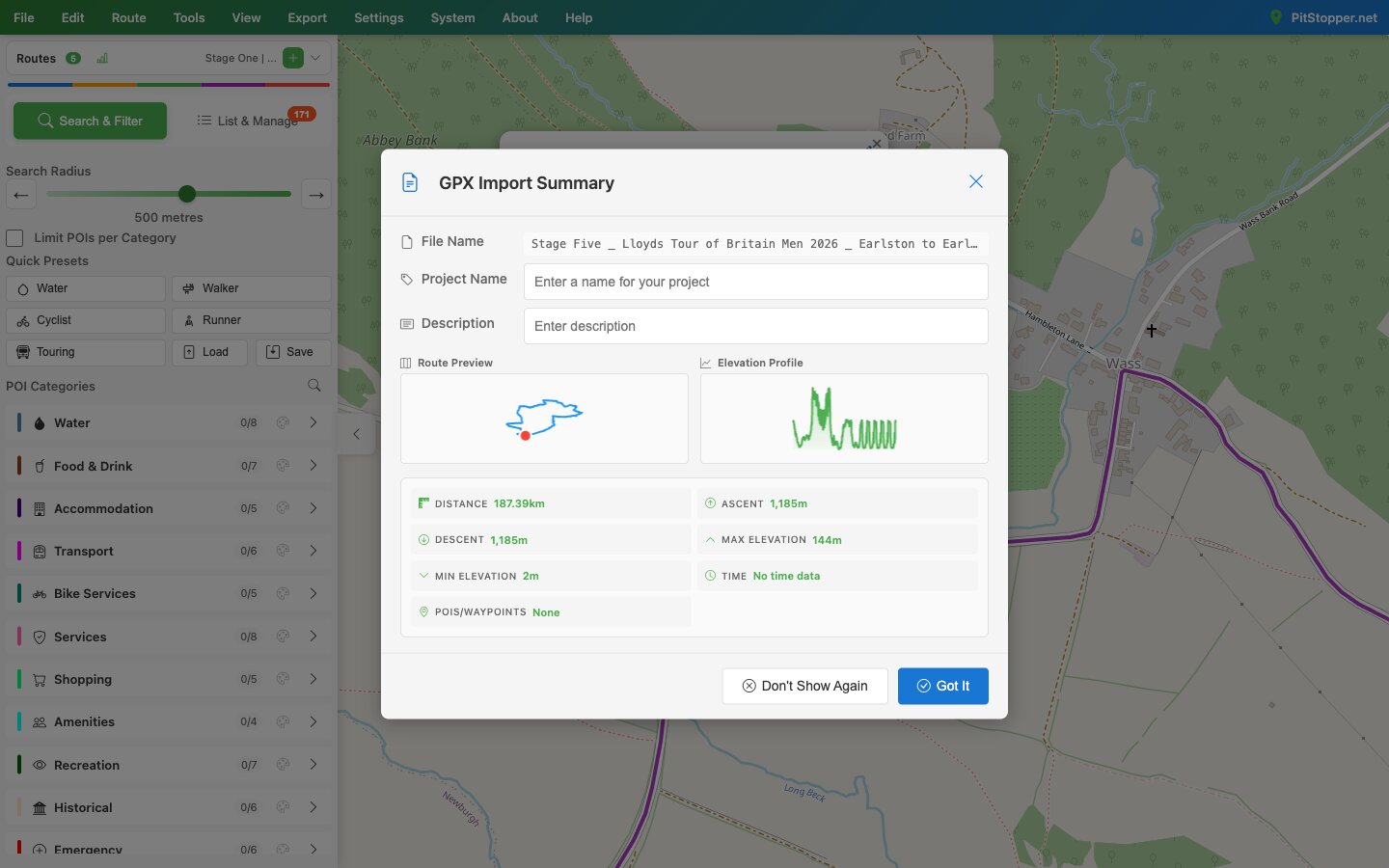Screen dimensions: 1389x868
Task: Expand the Recreation category
Action: (313, 765)
